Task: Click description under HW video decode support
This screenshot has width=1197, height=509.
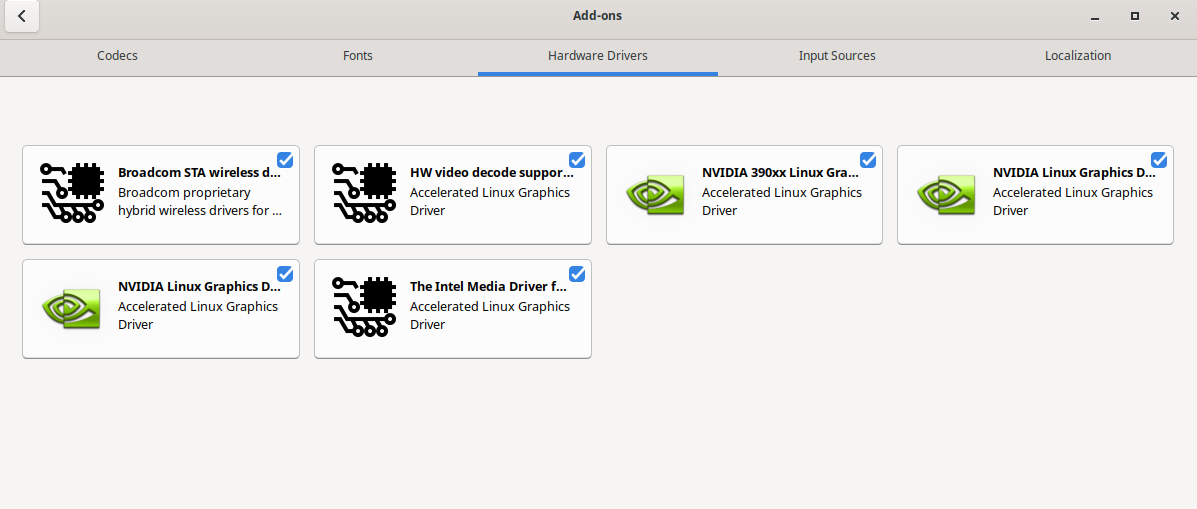Action: pos(490,201)
